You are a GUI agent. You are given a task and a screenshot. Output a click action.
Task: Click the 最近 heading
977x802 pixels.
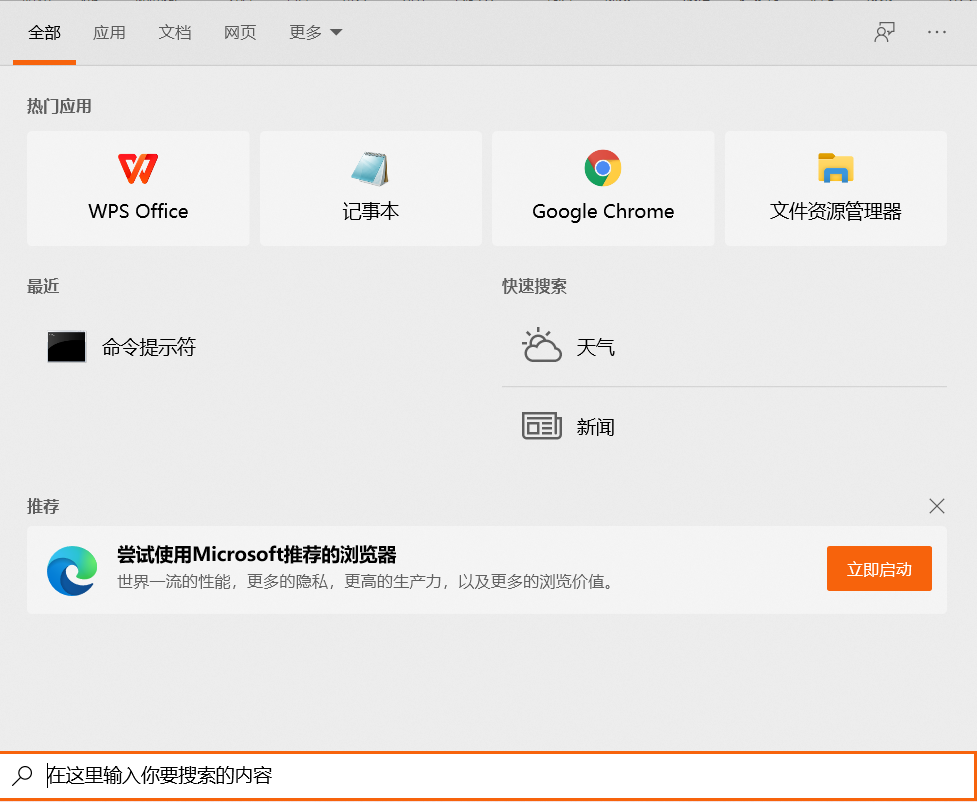coord(43,287)
